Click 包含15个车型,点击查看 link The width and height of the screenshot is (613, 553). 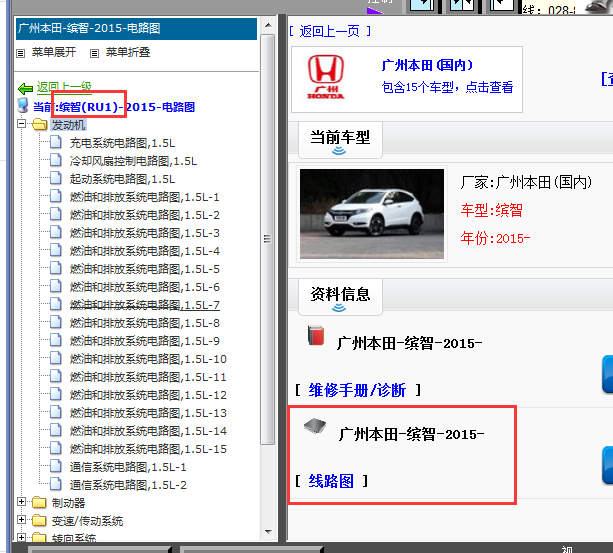(447, 87)
